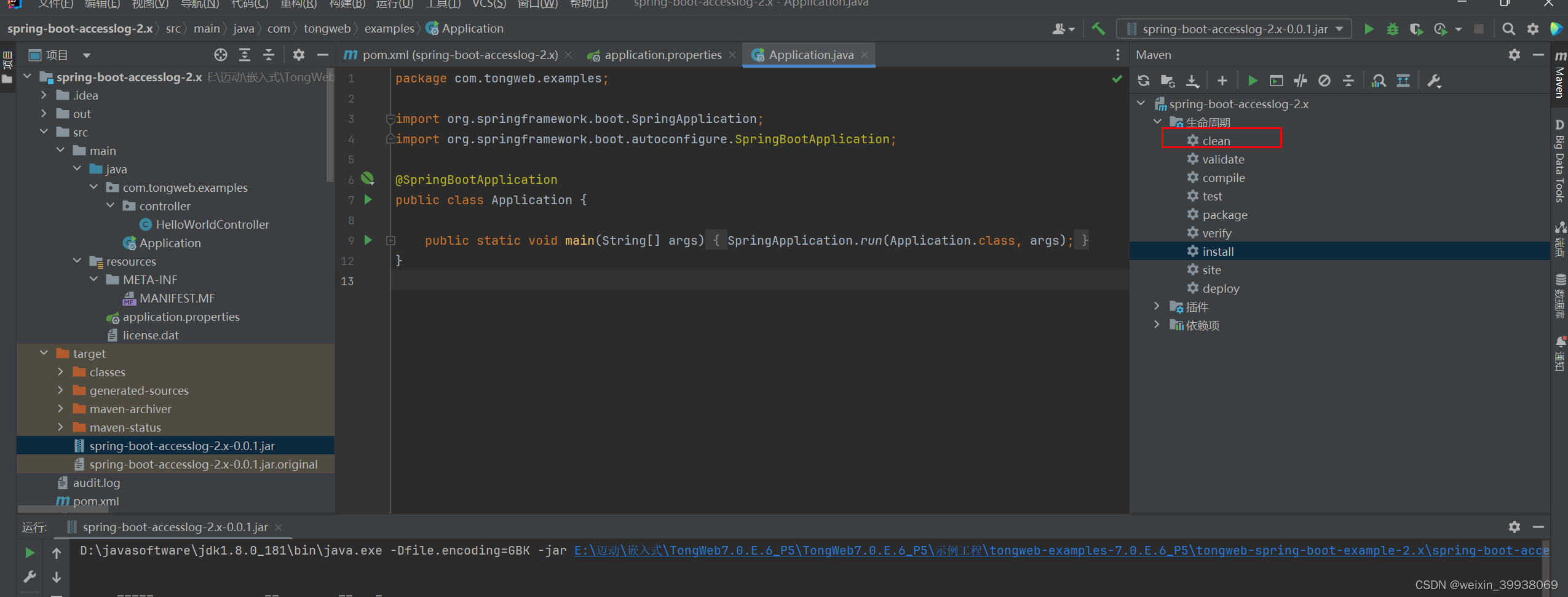Open Maven panel options gear
The height and width of the screenshot is (597, 1568).
click(x=1514, y=55)
